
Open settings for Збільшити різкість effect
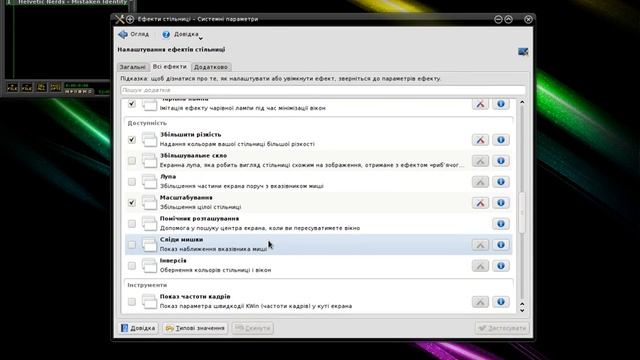point(480,140)
